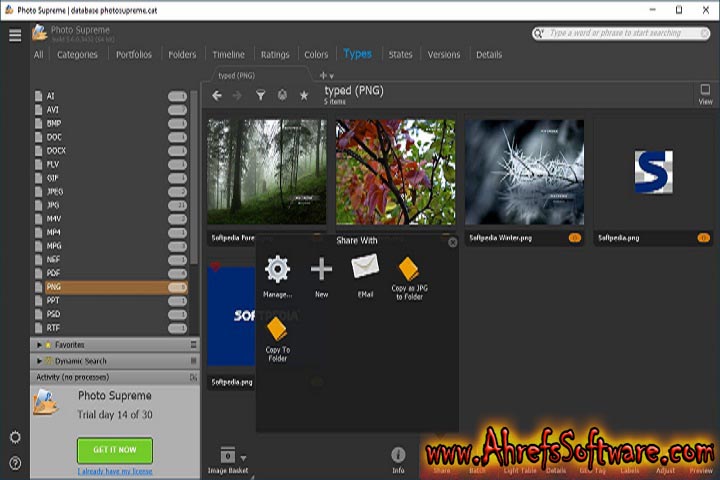Click the Photo Supreme logo in the header
Viewport: 720px width, 480px height.
pyautogui.click(x=39, y=33)
